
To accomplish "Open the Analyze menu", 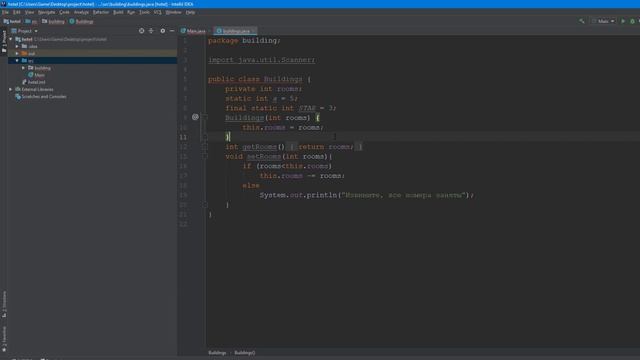I will tap(81, 12).
